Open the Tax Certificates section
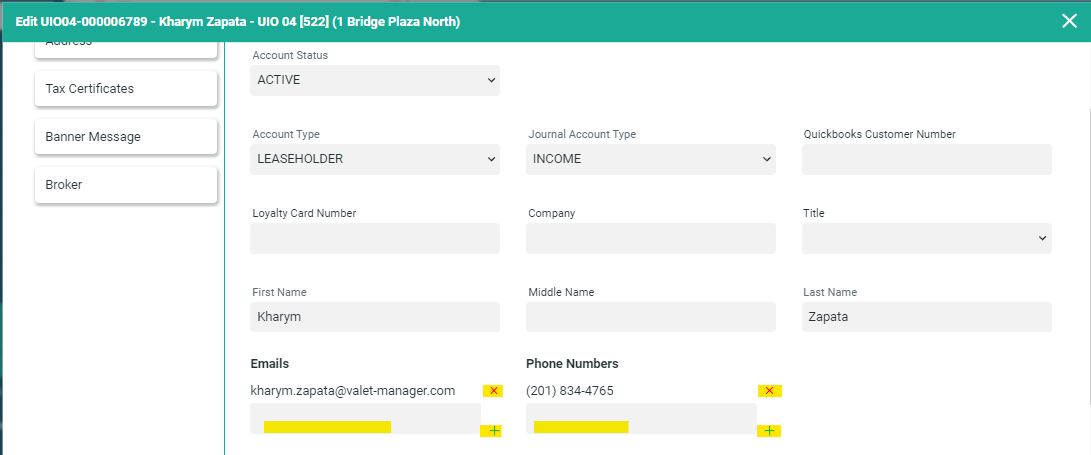The height and width of the screenshot is (455, 1091). tap(126, 89)
